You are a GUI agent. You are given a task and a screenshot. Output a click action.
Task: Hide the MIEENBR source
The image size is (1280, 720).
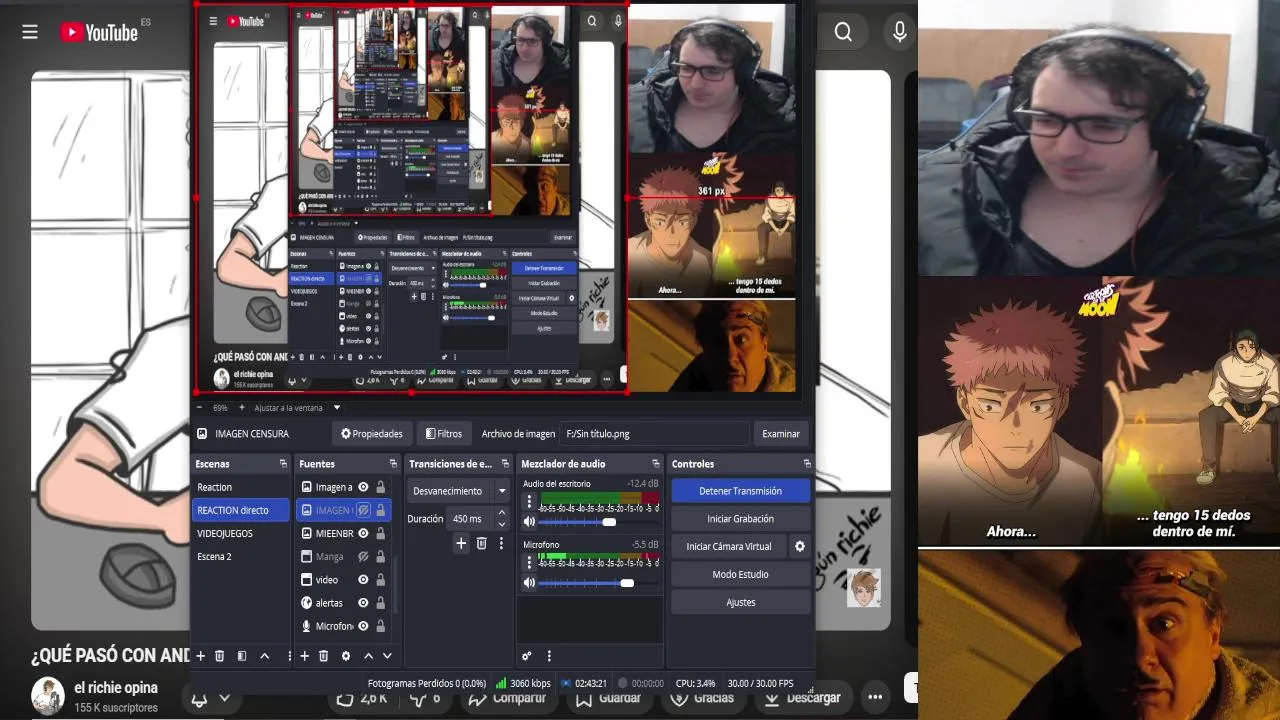pos(363,533)
